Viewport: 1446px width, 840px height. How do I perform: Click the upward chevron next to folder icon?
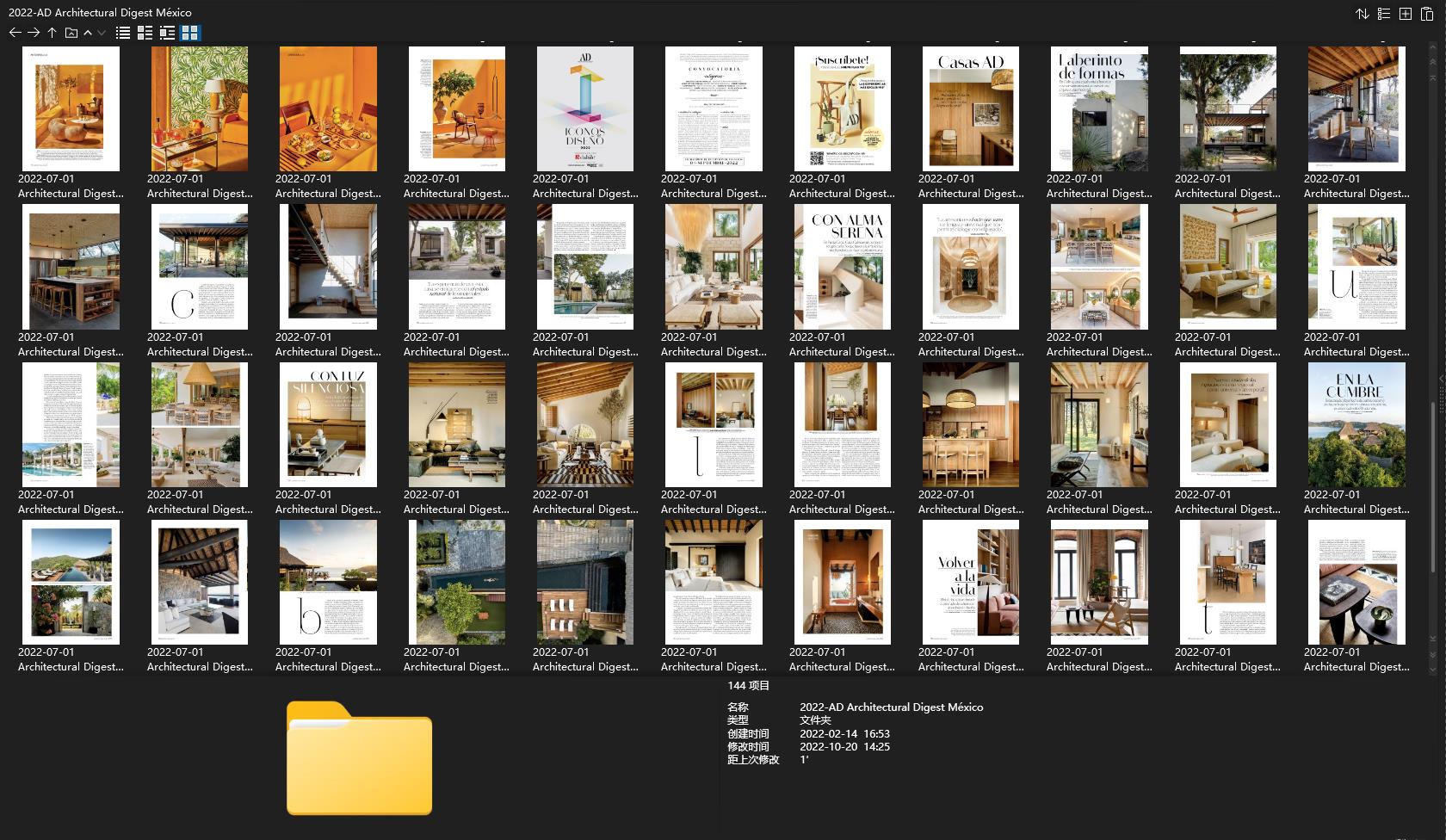(x=88, y=33)
